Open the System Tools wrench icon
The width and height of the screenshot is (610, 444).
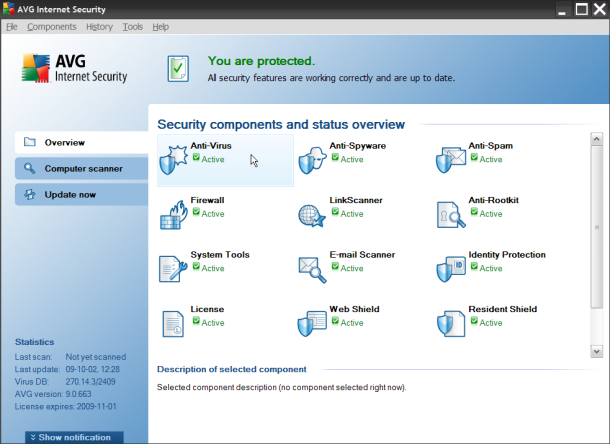tap(173, 269)
